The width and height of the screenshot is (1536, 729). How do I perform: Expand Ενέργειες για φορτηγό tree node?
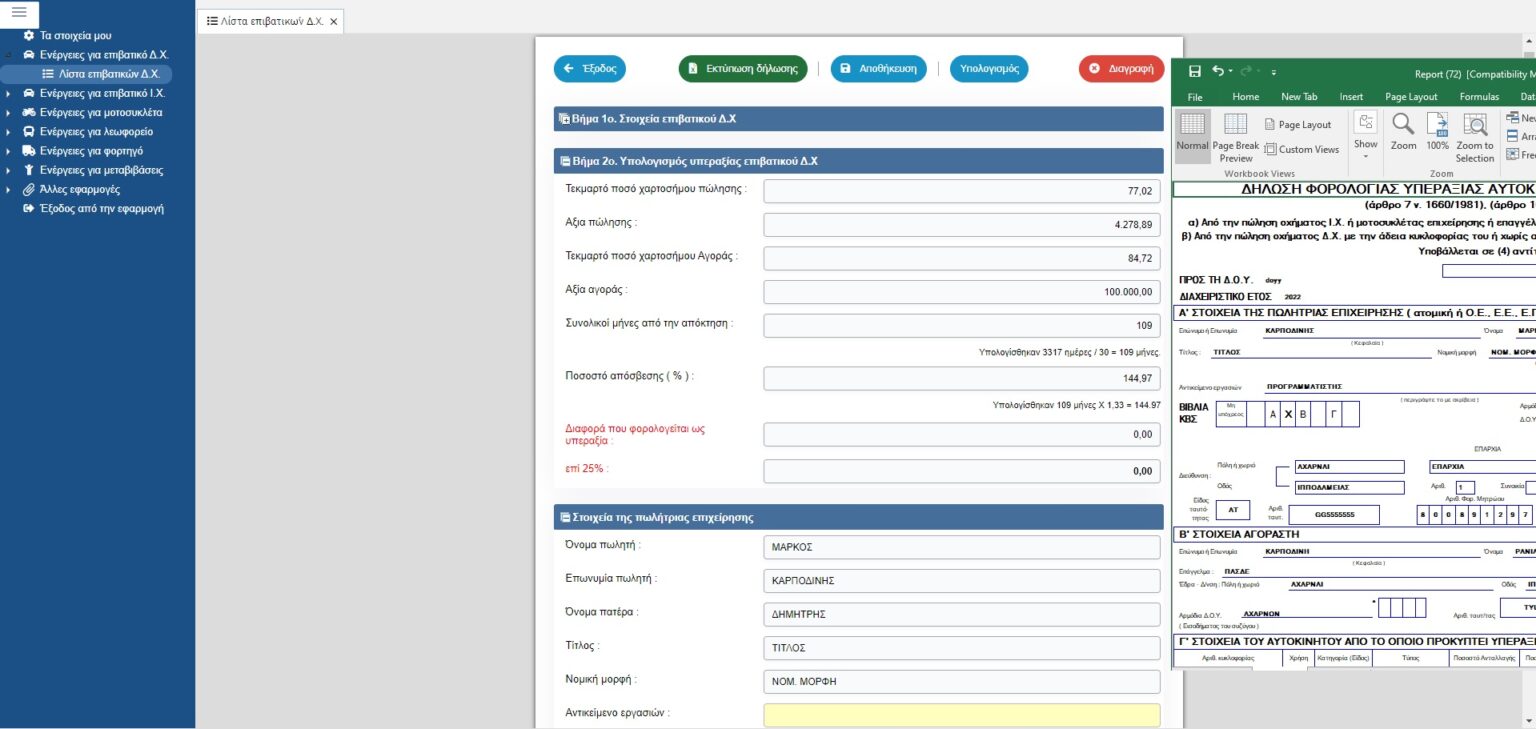8,151
